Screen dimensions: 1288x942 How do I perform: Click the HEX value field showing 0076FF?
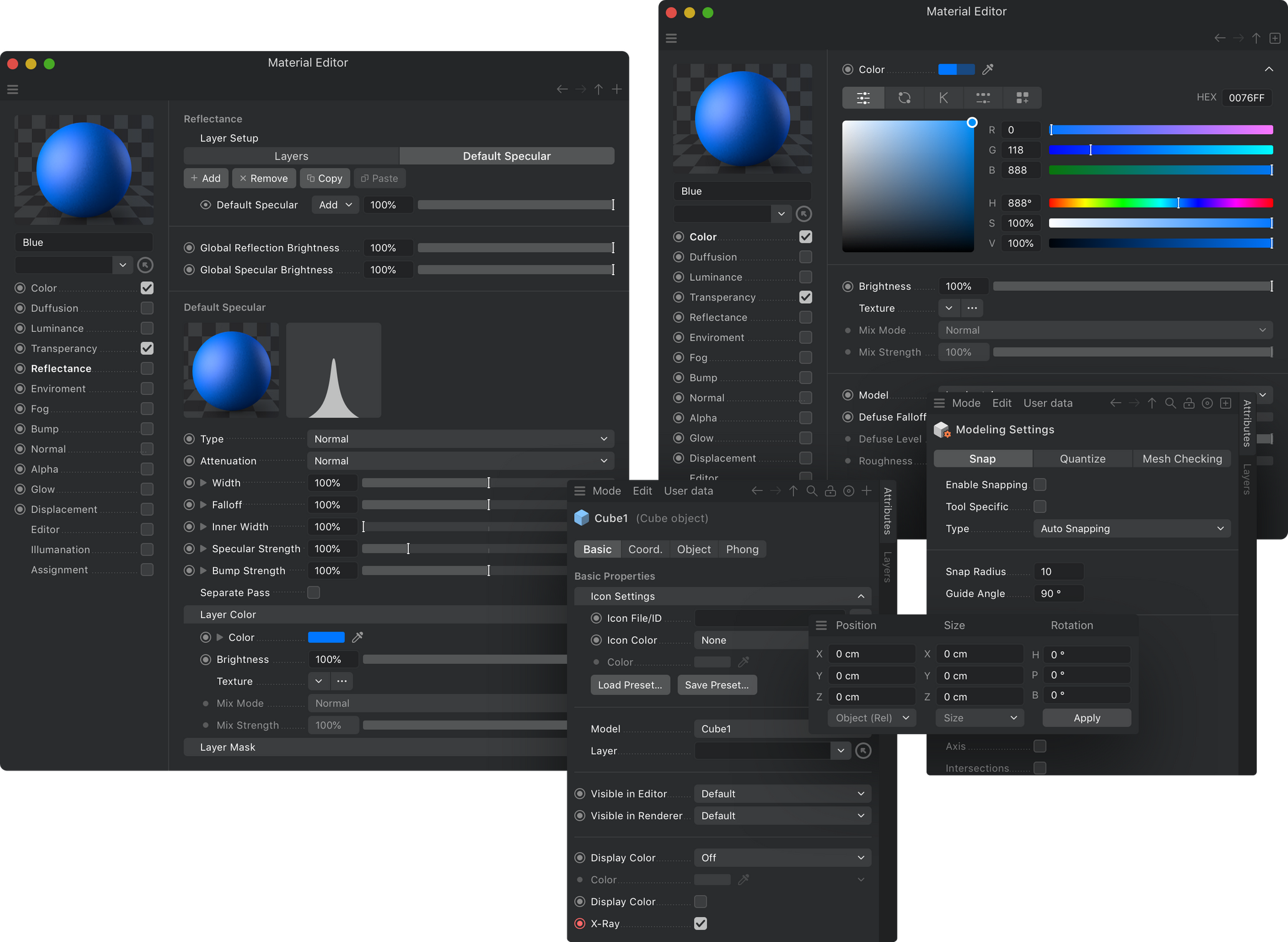click(1247, 97)
